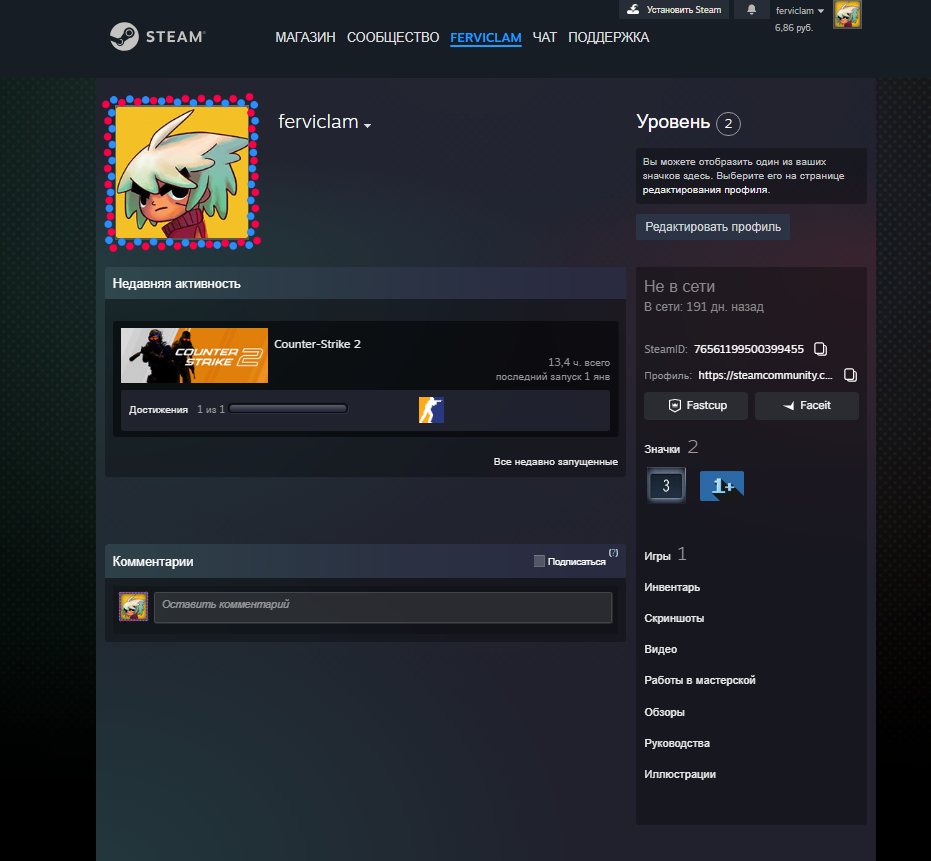Screen dimensions: 931x861
Task: Open the Faceit profile button
Action: [806, 406]
